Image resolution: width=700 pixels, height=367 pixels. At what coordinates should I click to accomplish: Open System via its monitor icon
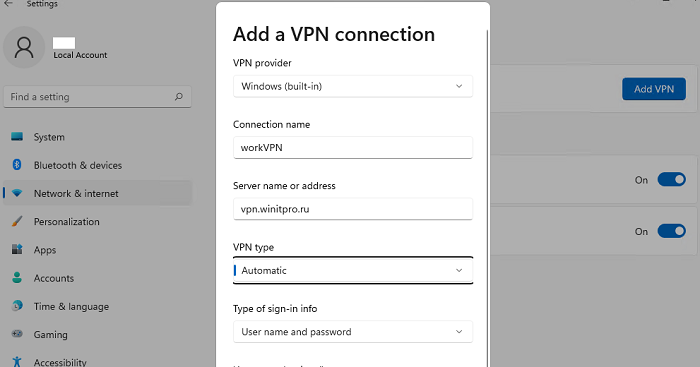point(17,137)
